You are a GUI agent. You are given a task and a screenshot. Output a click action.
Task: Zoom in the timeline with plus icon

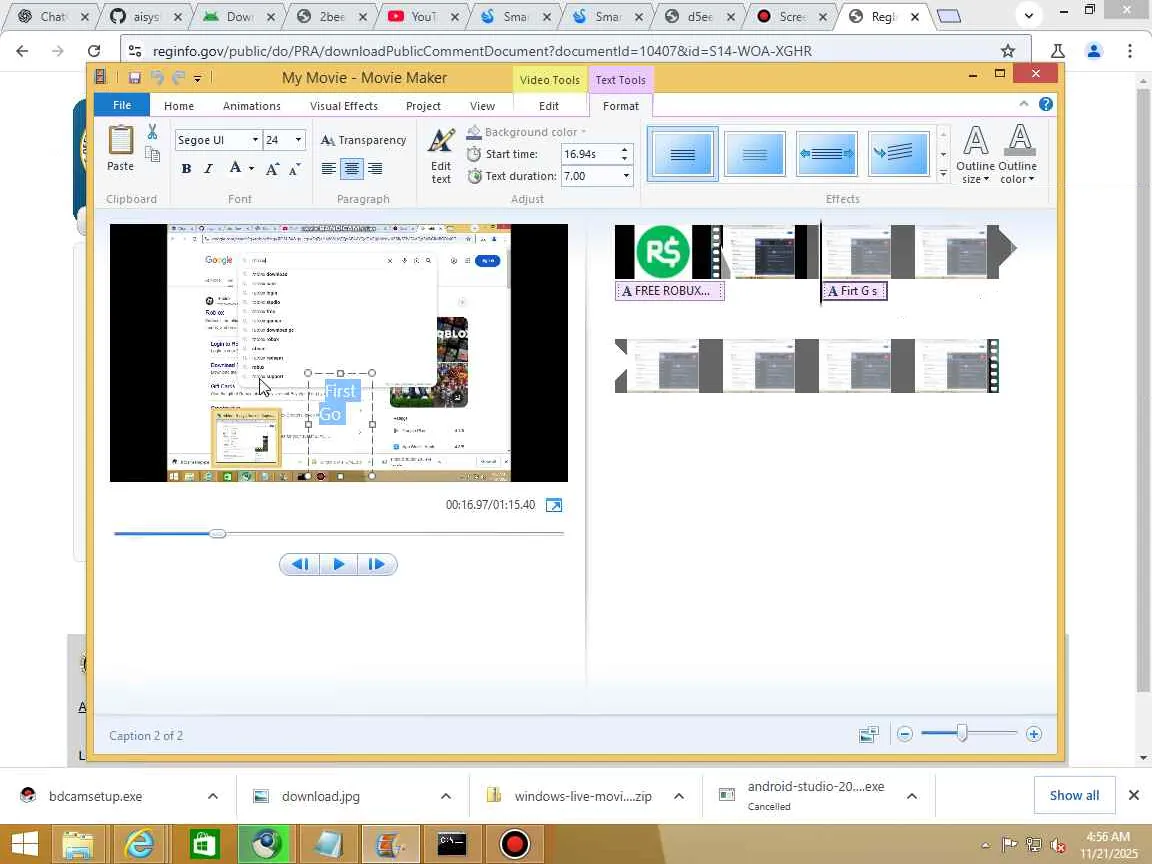pos(1034,734)
